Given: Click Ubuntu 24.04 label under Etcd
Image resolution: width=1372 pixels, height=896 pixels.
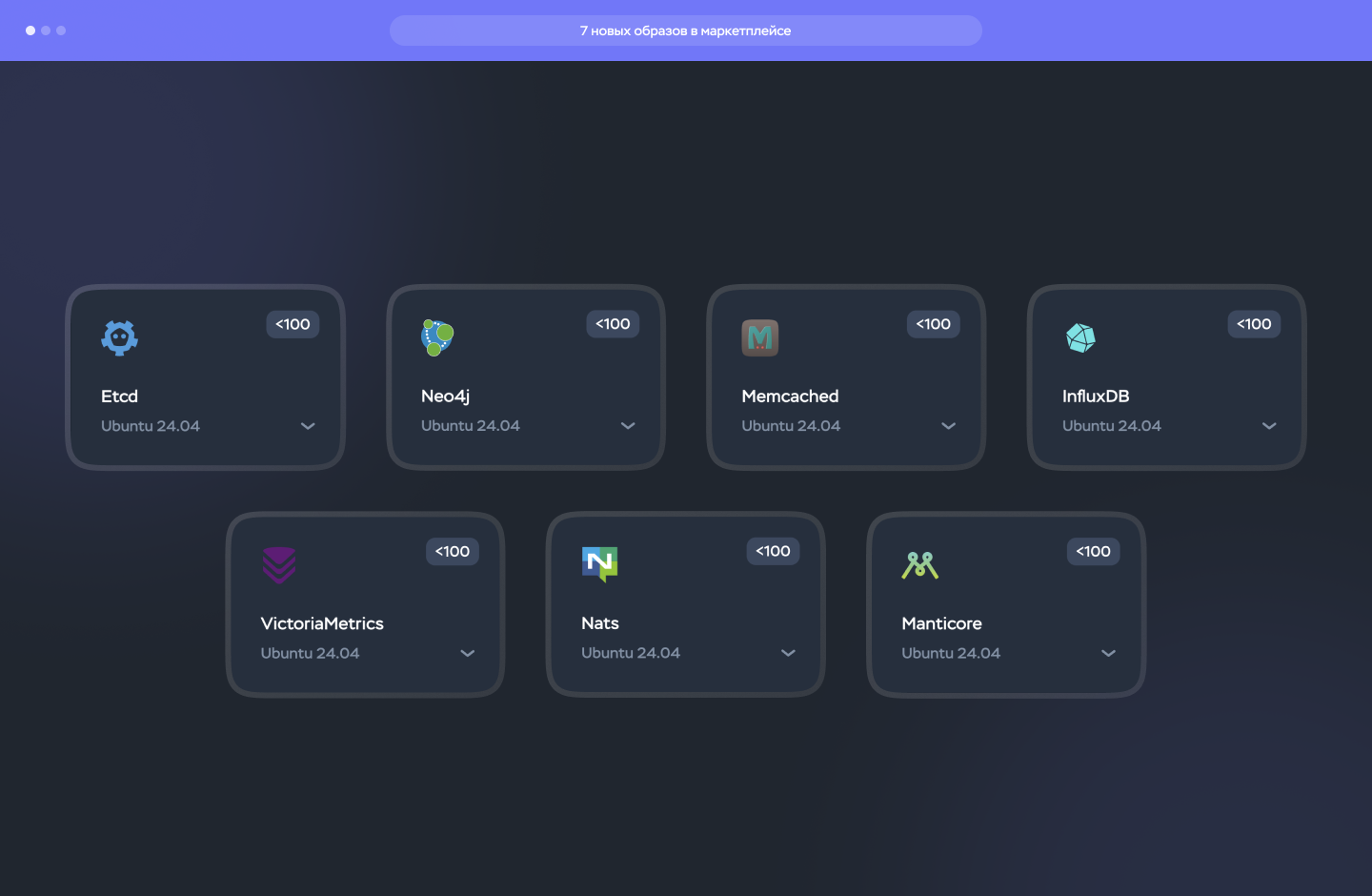Looking at the screenshot, I should pyautogui.click(x=151, y=426).
